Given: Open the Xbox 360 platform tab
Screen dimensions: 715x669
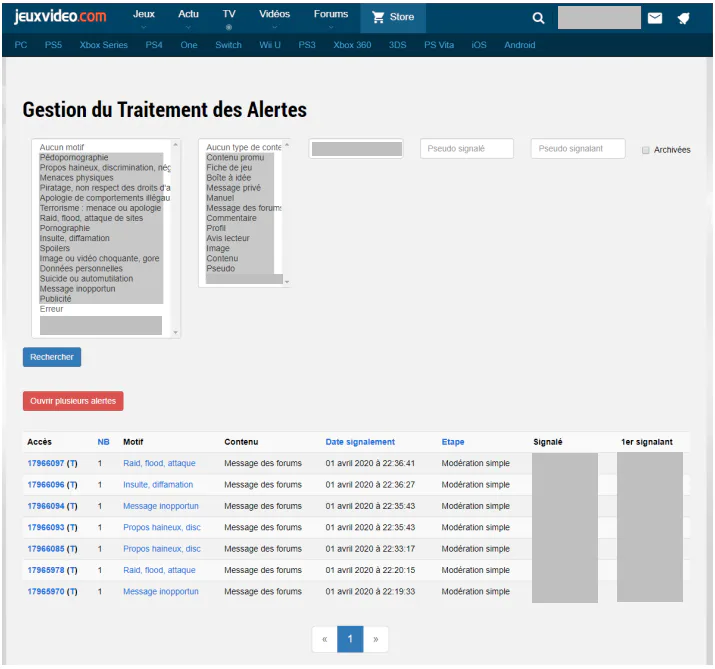Looking at the screenshot, I should point(352,45).
